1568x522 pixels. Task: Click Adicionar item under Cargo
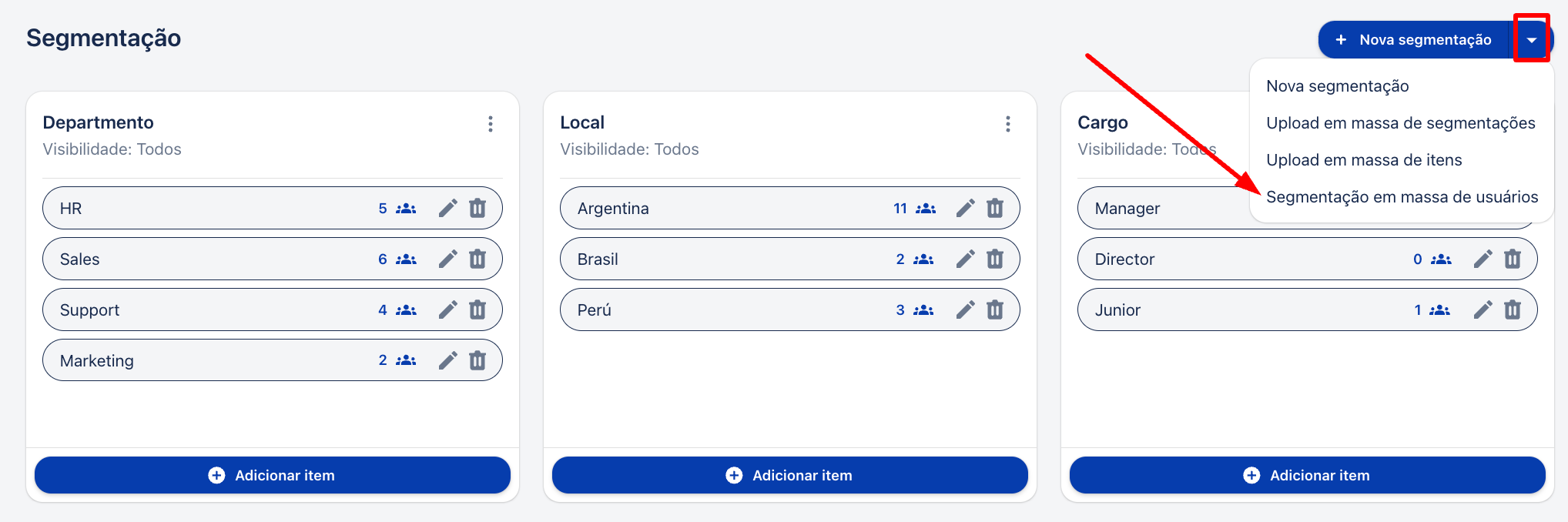(1308, 475)
